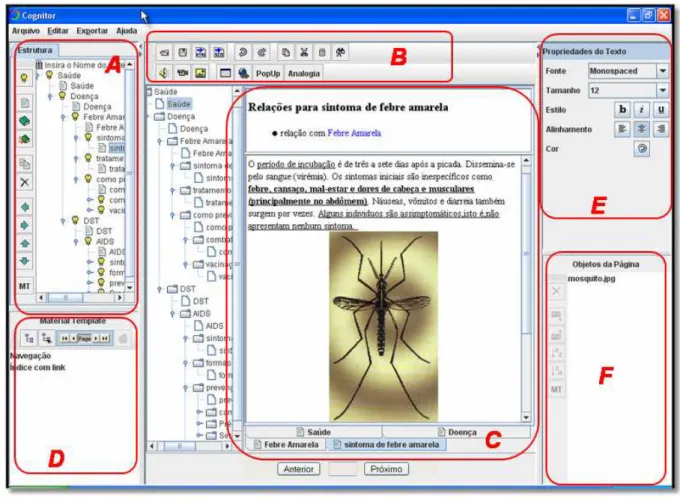Toggle bold text style button
The width and height of the screenshot is (680, 502).
pyautogui.click(x=623, y=110)
